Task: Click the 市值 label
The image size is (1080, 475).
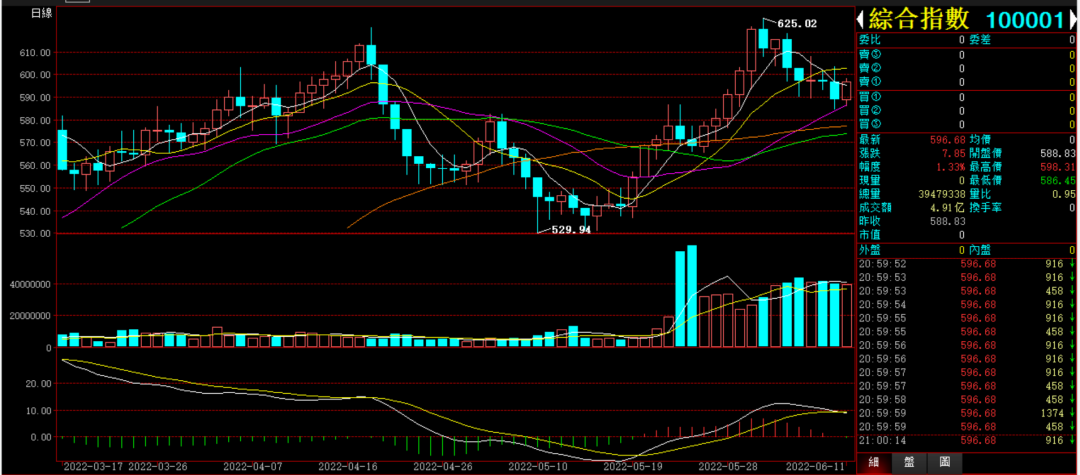Action: click(869, 235)
